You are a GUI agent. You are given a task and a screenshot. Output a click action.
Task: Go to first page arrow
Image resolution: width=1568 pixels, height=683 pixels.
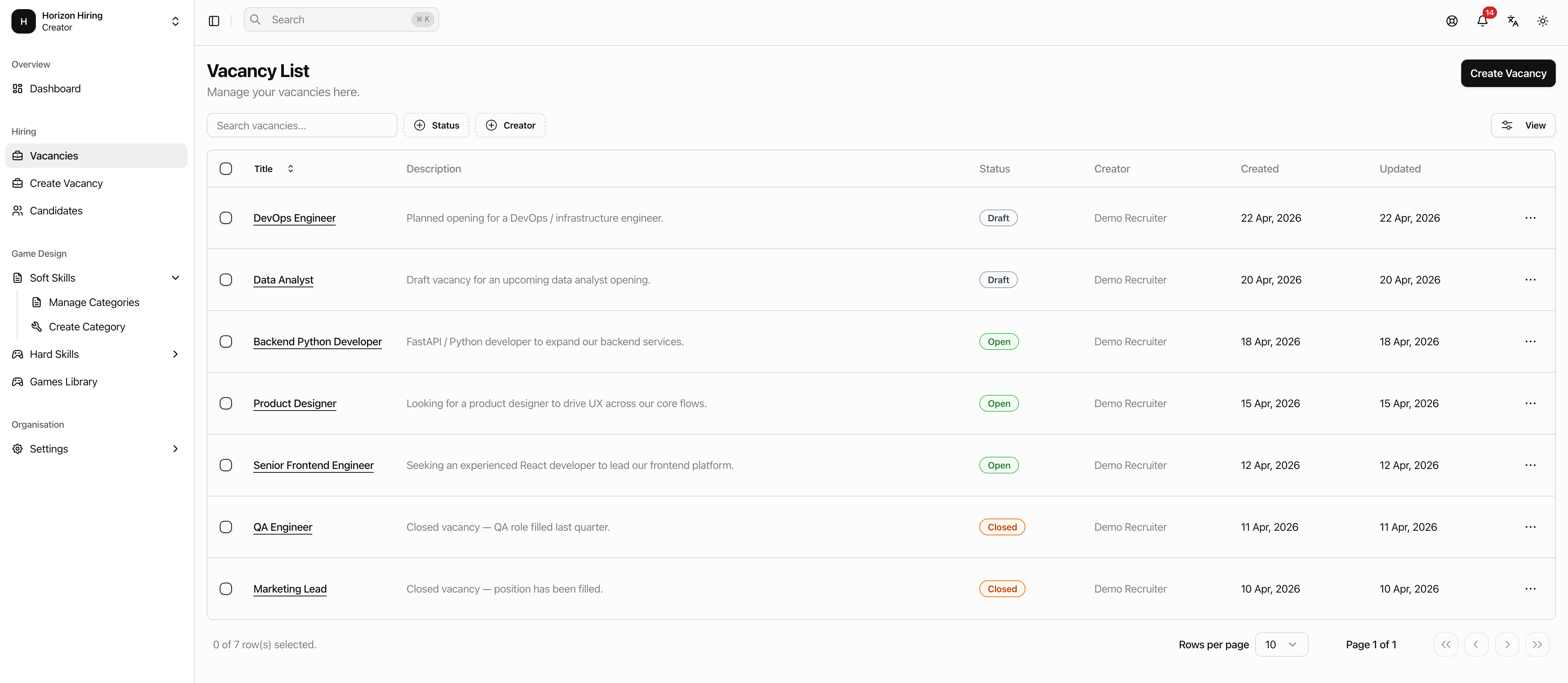(1446, 644)
